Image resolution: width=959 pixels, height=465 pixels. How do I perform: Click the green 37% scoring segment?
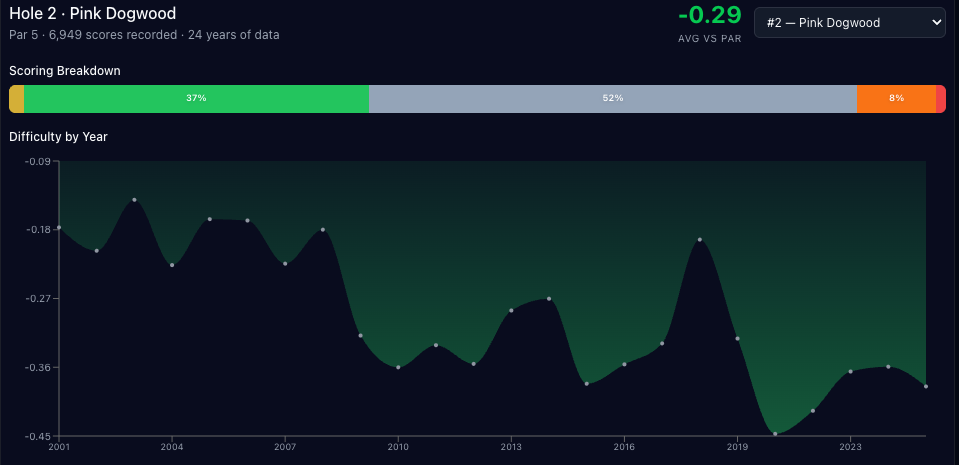[x=196, y=99]
